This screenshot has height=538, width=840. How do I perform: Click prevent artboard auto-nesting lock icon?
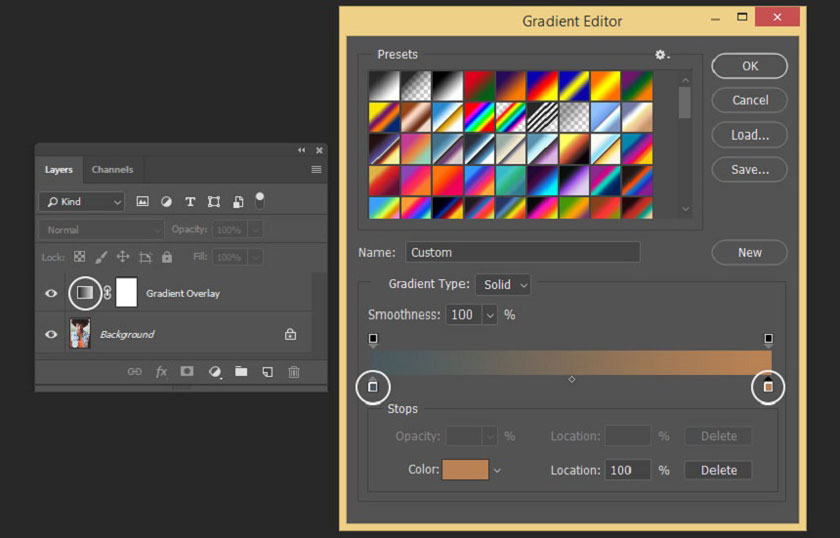point(145,257)
